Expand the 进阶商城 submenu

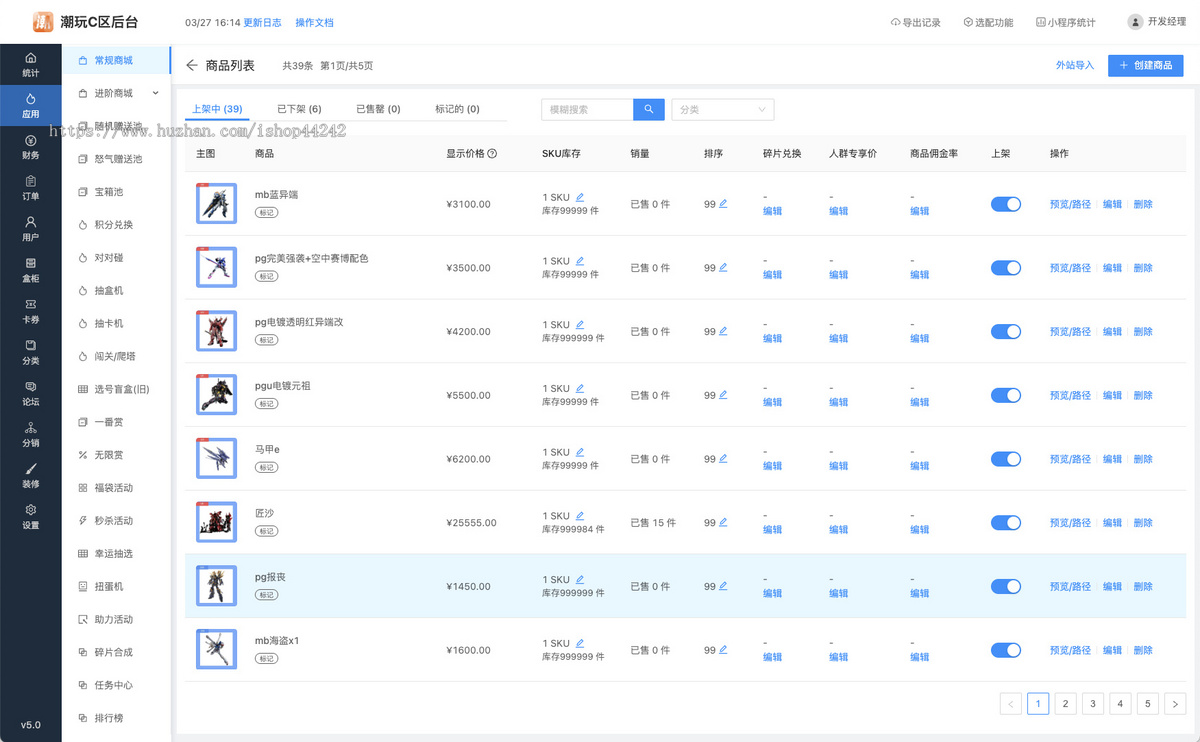117,93
